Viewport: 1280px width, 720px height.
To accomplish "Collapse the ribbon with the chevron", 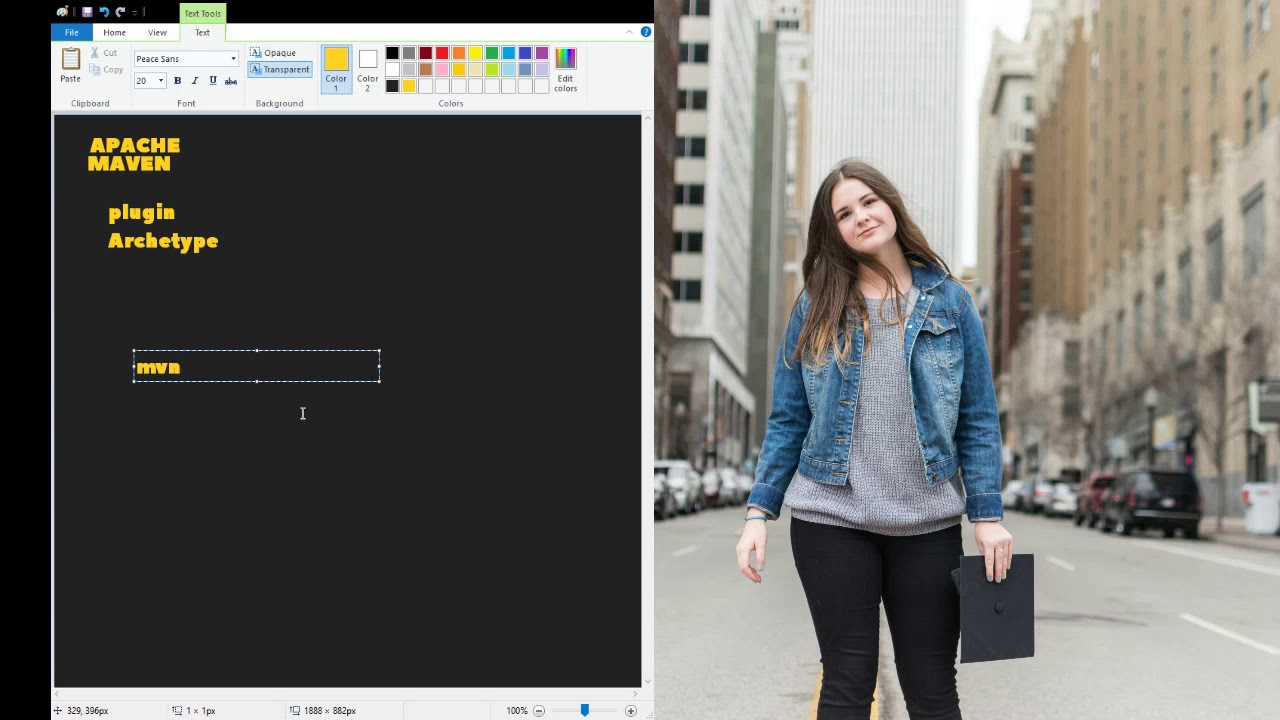I will (x=630, y=32).
